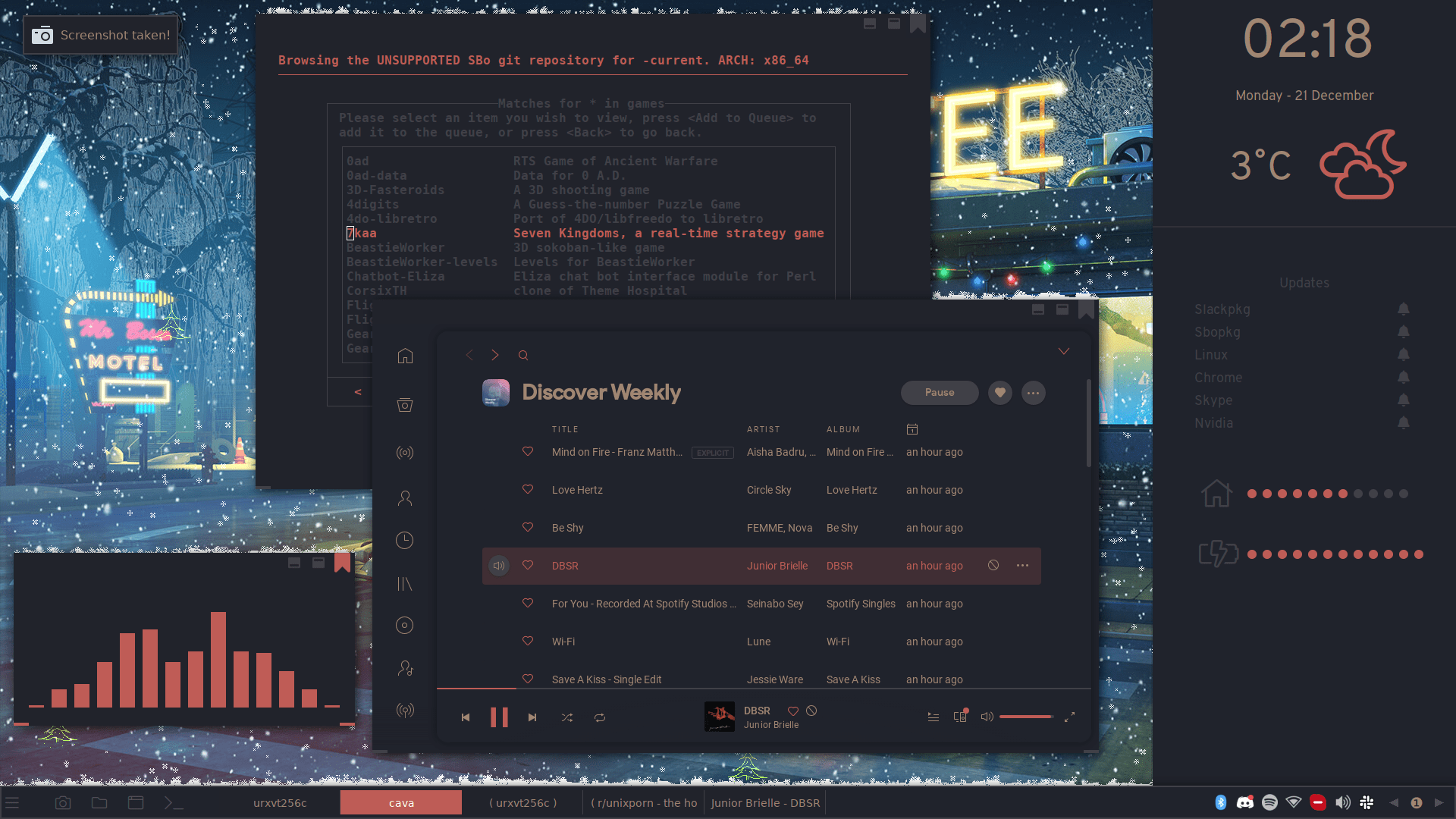Screen dimensions: 1456x819
Task: Toggle repeat mode
Action: pos(600,717)
